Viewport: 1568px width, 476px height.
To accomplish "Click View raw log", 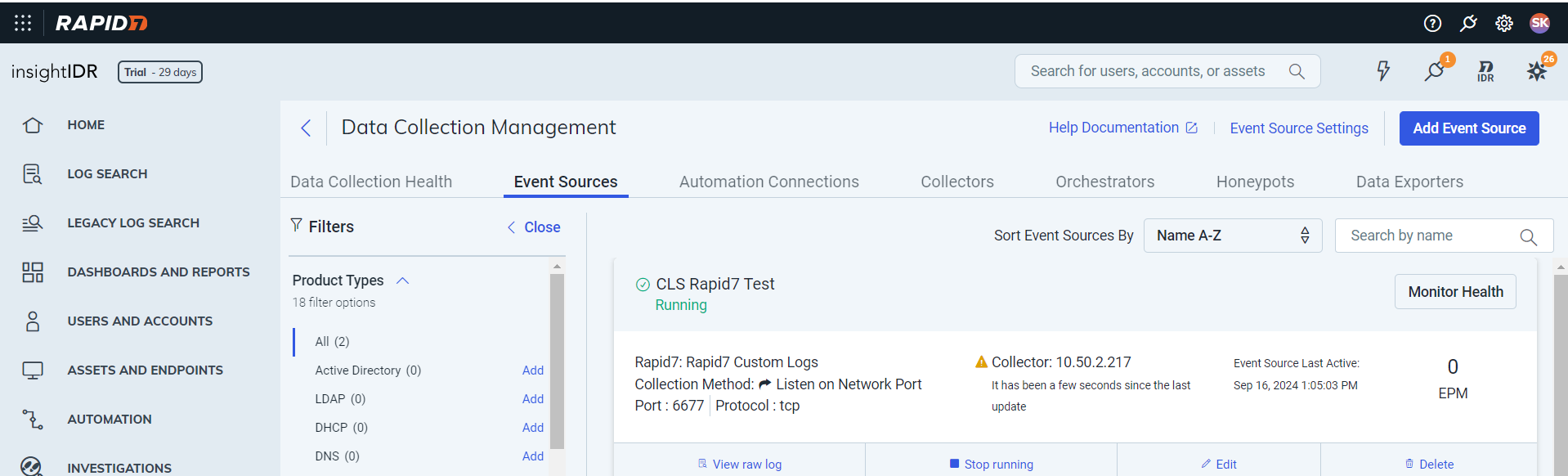I will 739,464.
